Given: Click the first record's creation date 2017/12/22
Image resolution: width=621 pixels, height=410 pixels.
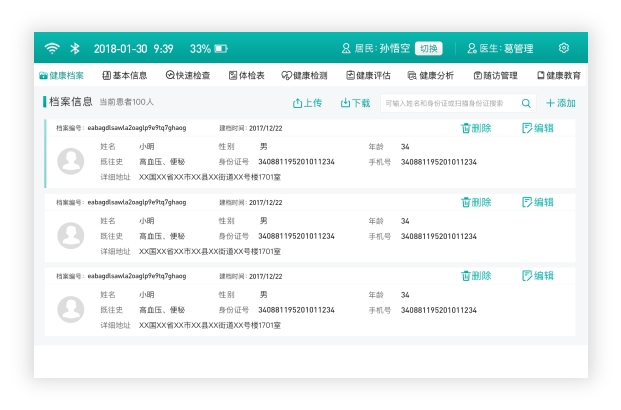Looking at the screenshot, I should pyautogui.click(x=266, y=128).
